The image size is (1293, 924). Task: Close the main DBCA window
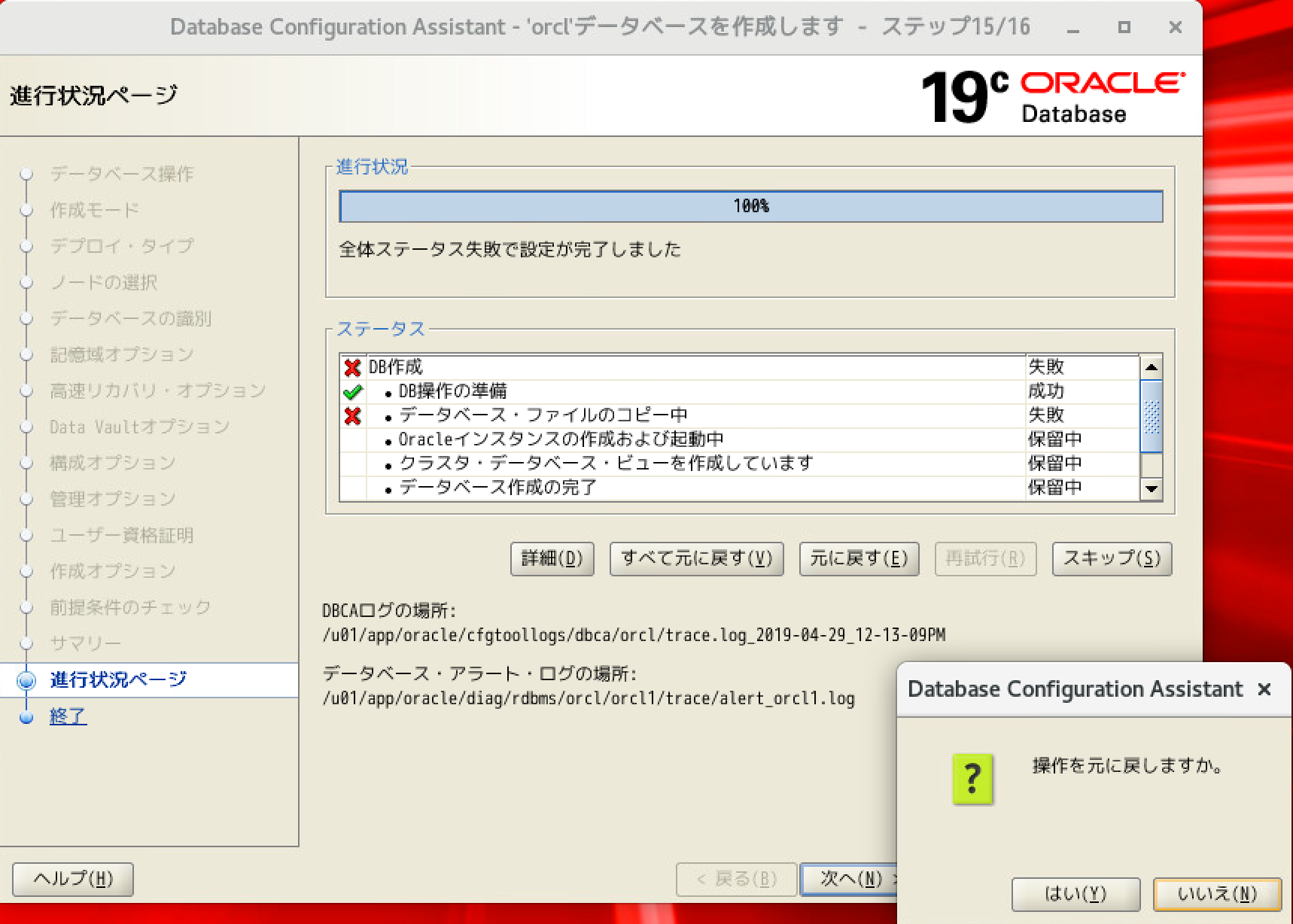click(1175, 28)
